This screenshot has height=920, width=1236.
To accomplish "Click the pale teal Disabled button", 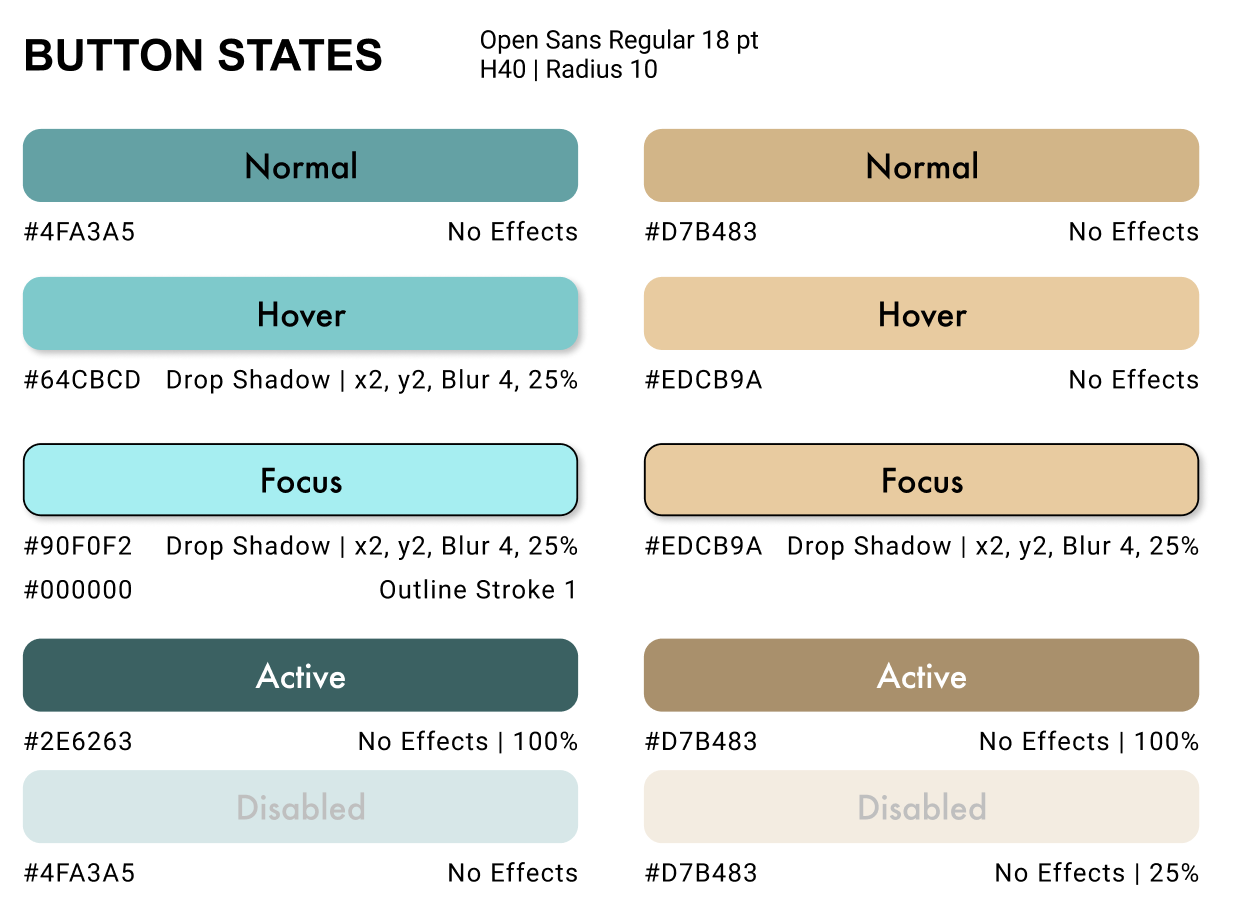I will [300, 806].
